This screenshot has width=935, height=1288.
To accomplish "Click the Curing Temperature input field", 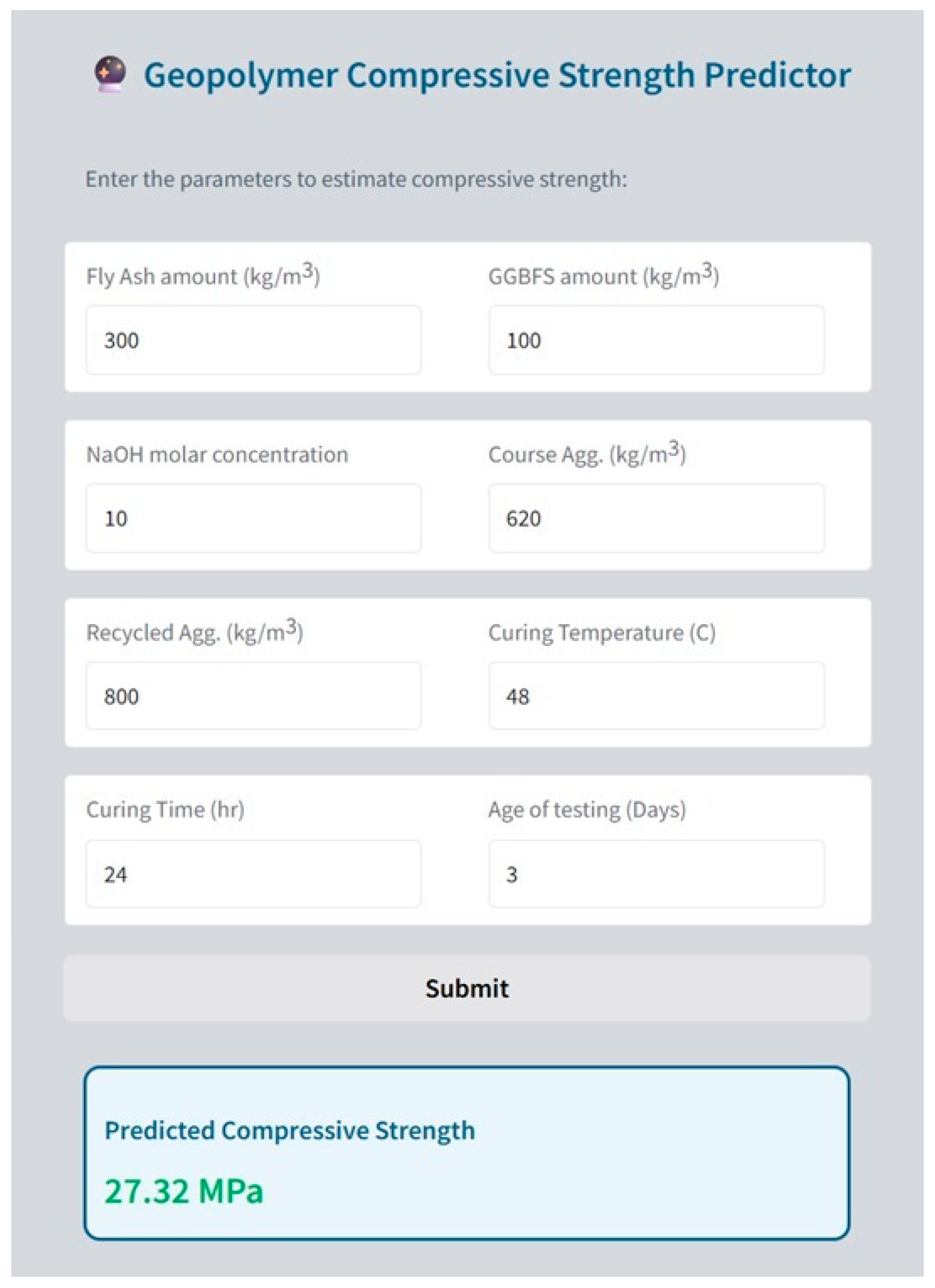I will click(x=656, y=696).
